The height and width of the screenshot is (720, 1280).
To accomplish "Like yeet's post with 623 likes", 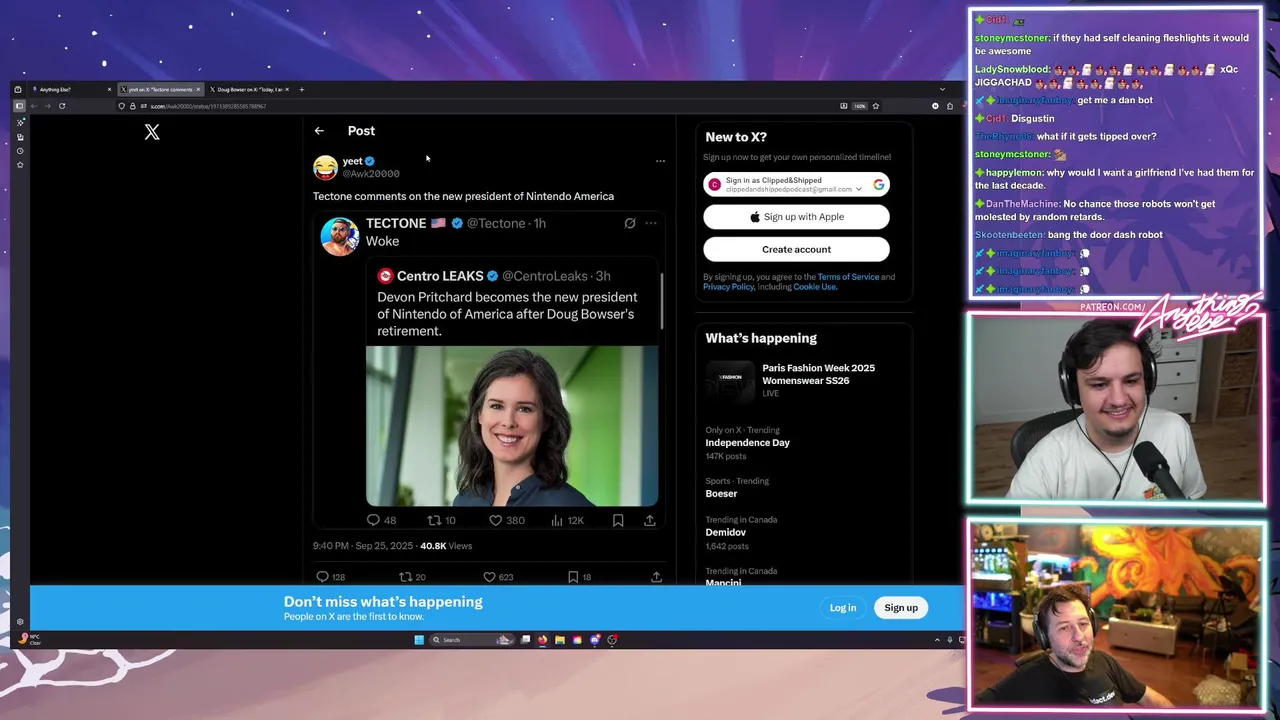I will click(489, 577).
